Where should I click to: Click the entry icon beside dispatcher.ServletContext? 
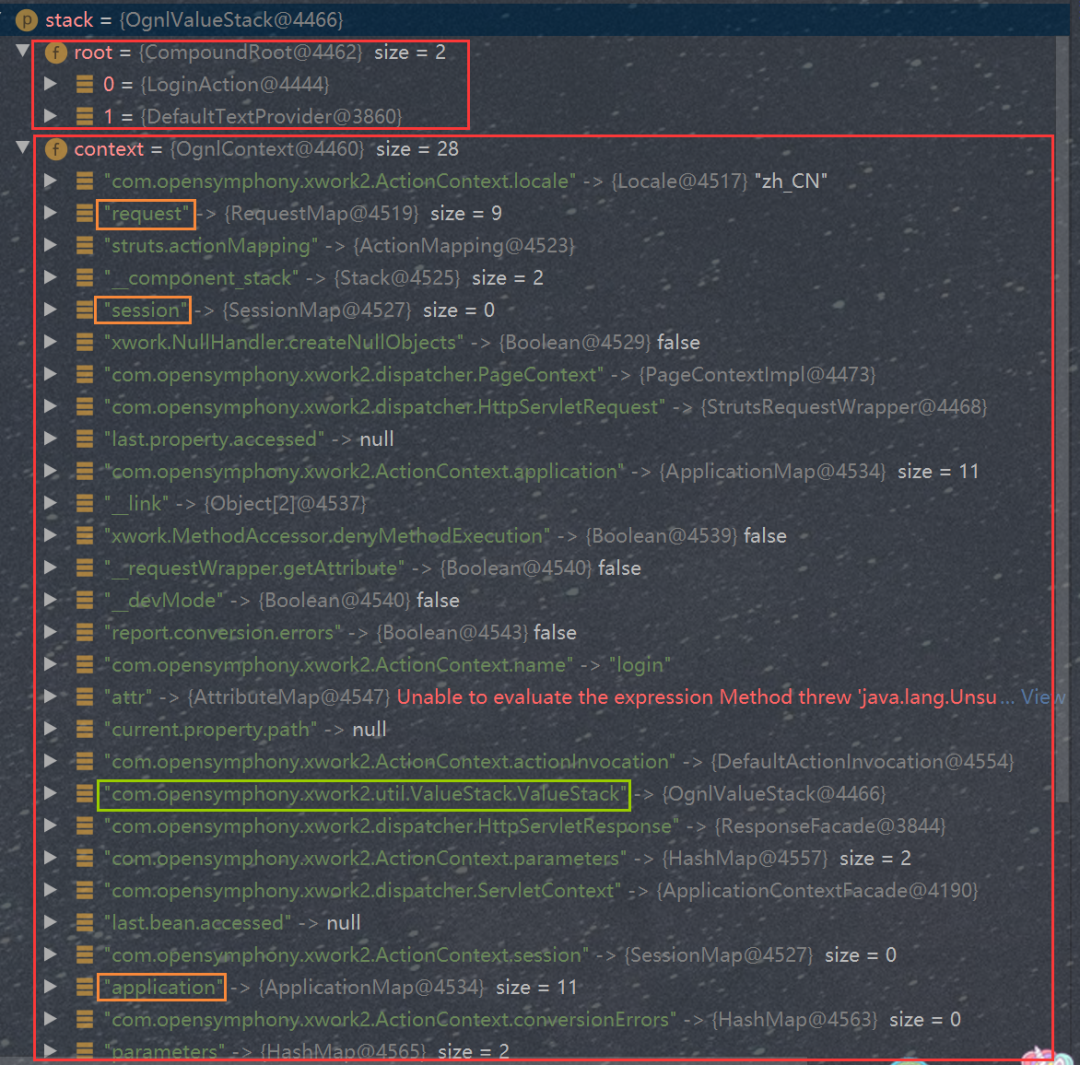[85, 890]
